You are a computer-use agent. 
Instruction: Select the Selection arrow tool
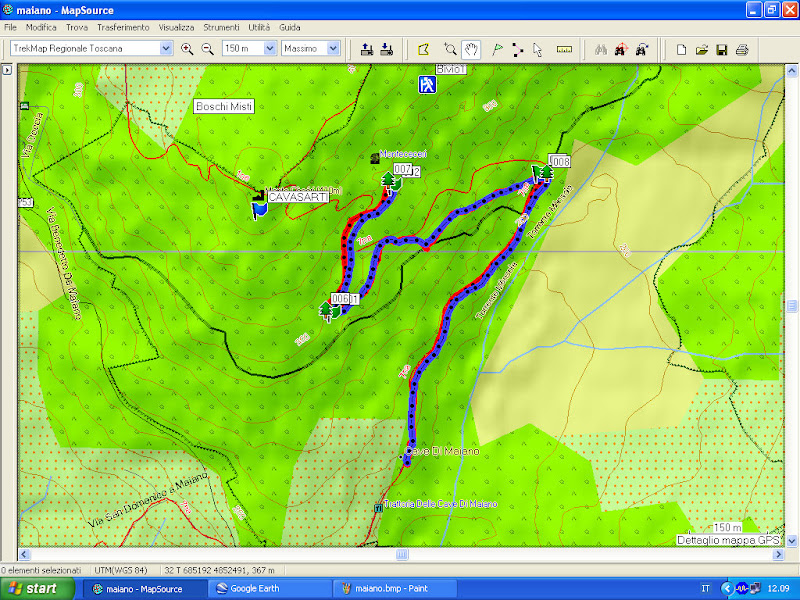tap(537, 49)
